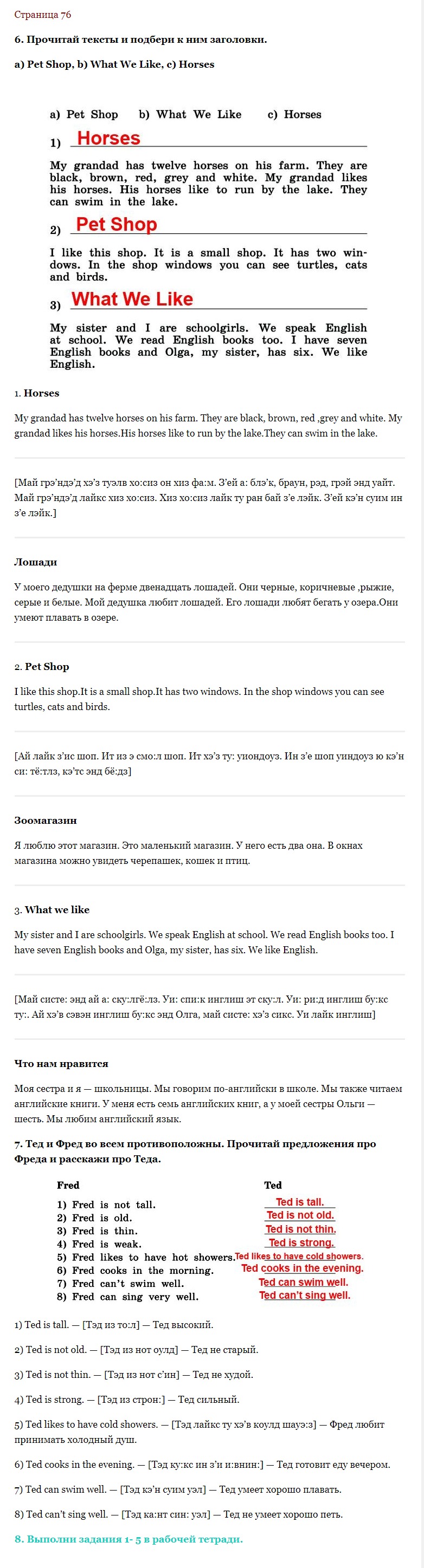
Task: Click the red answer 'Ted is tall.'
Action: (300, 1201)
